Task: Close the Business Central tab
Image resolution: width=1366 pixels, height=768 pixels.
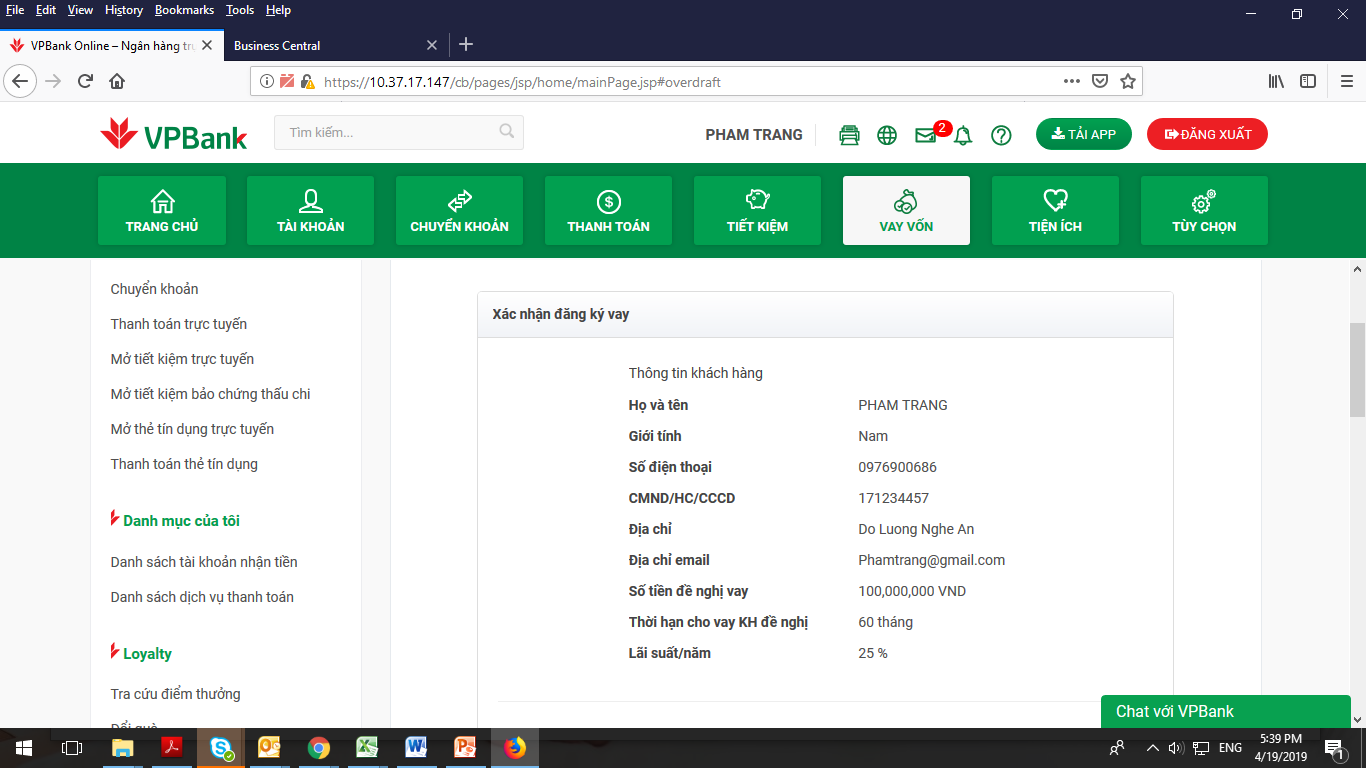Action: click(x=432, y=45)
